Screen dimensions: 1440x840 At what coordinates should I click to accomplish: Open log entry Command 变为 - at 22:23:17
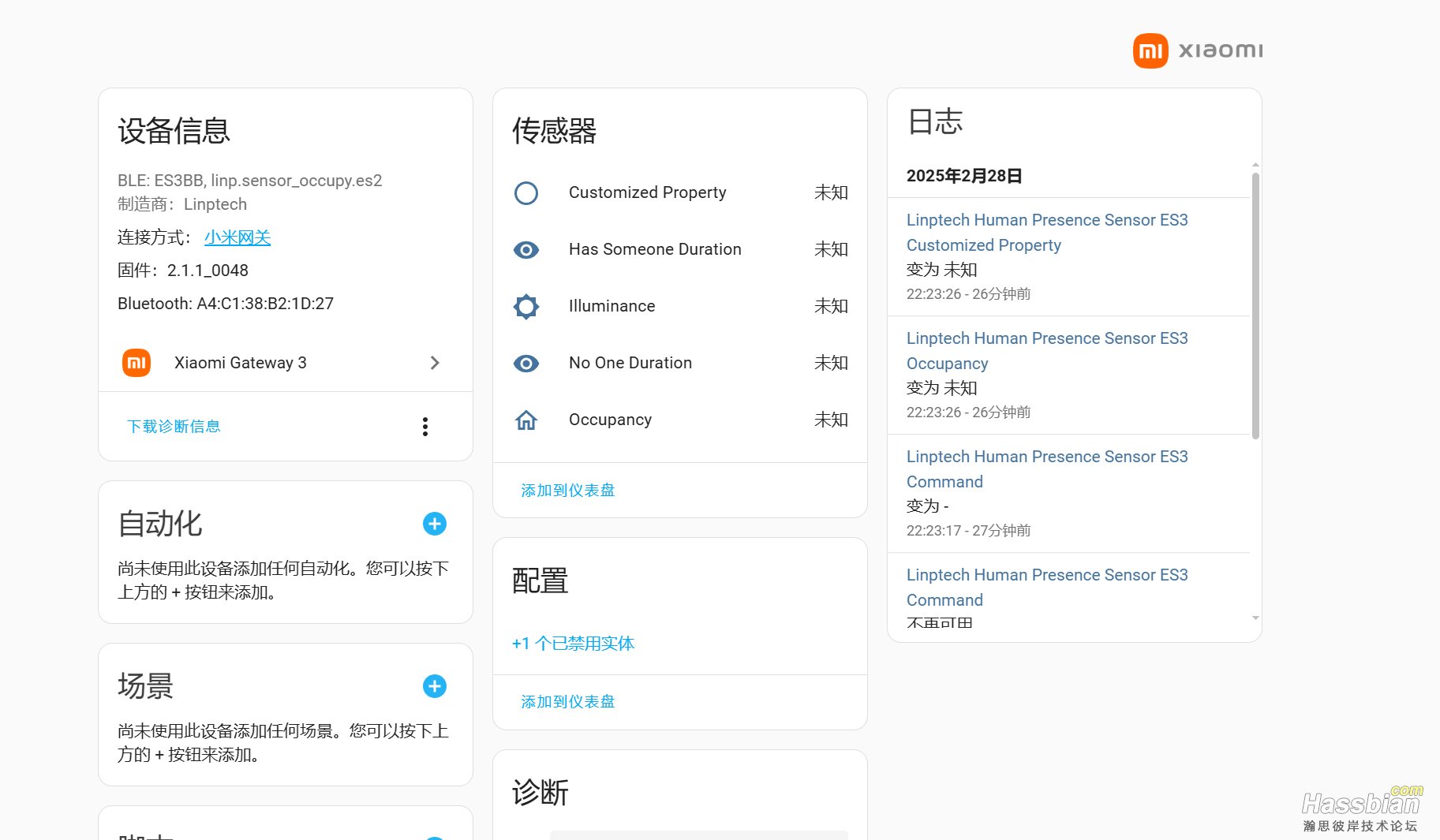tap(1069, 494)
